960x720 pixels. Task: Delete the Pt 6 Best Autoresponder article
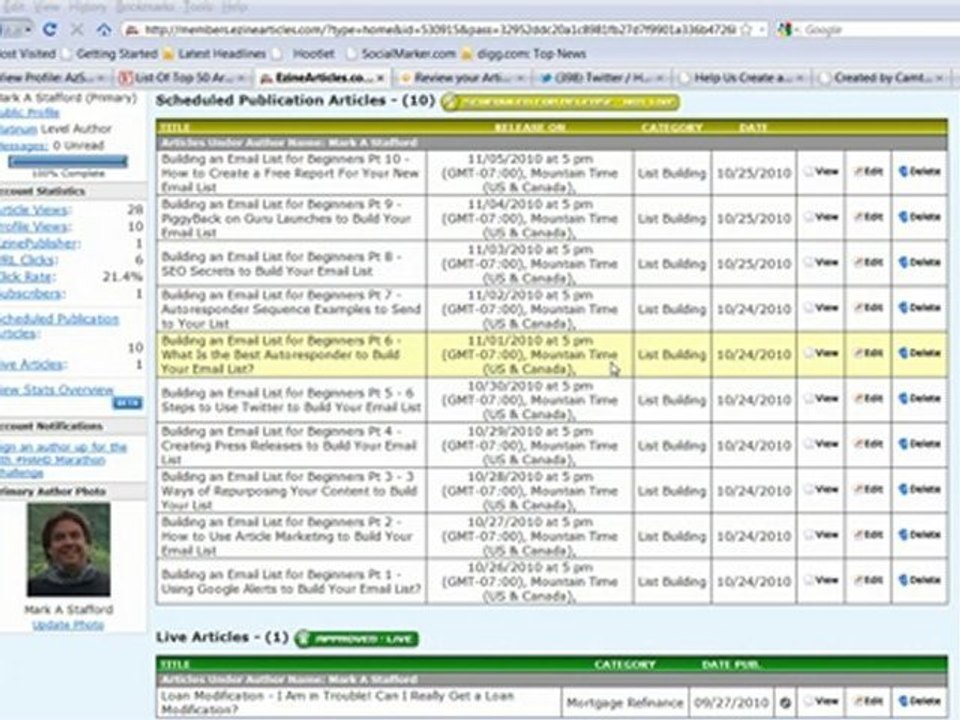click(x=920, y=353)
